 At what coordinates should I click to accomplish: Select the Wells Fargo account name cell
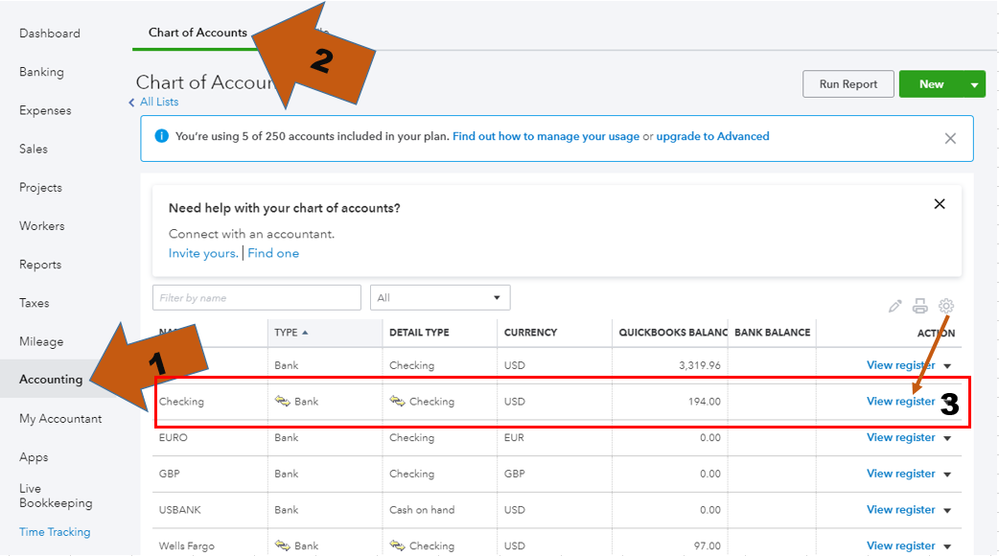click(187, 546)
